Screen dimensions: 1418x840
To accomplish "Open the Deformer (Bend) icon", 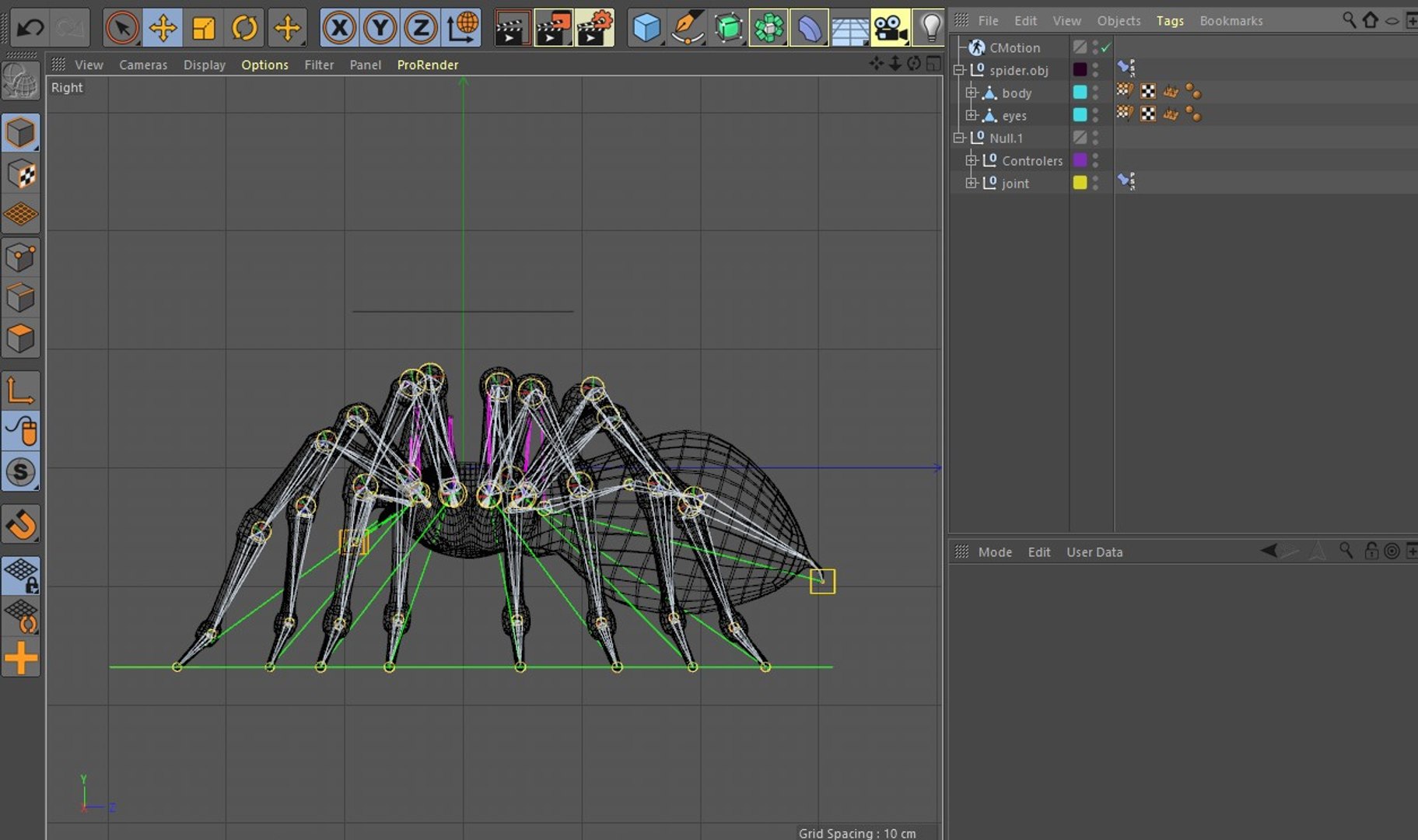I will 809,28.
